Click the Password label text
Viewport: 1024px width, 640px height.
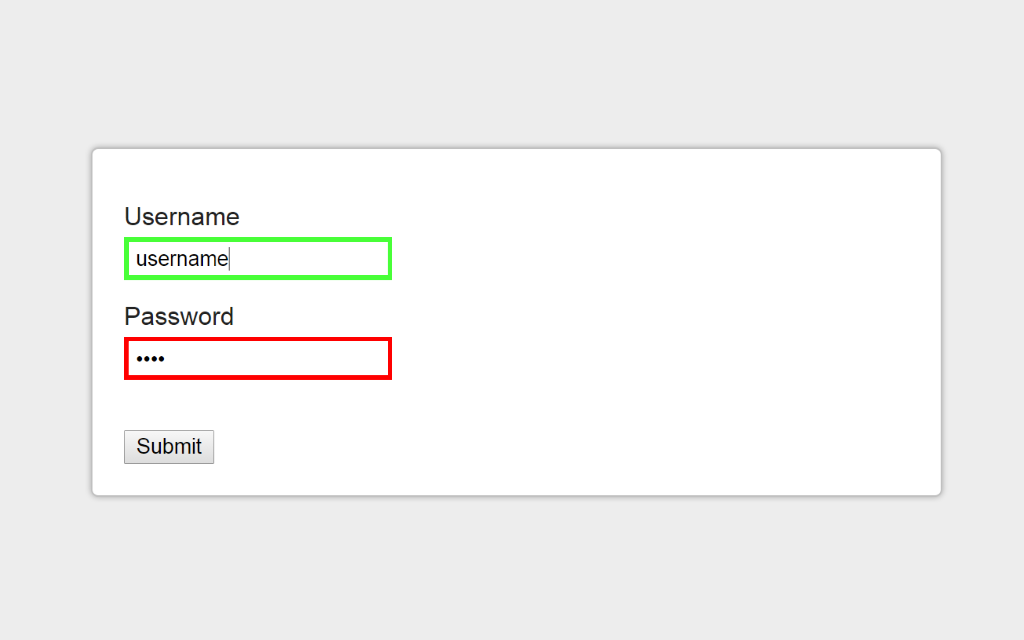click(179, 317)
